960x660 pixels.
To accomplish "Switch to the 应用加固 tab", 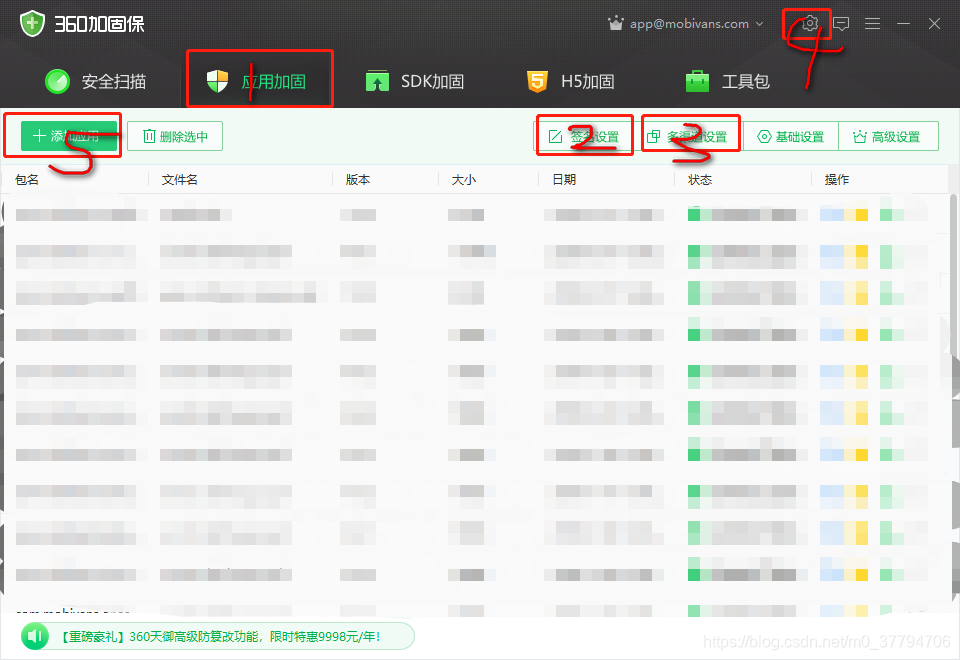I will (256, 81).
